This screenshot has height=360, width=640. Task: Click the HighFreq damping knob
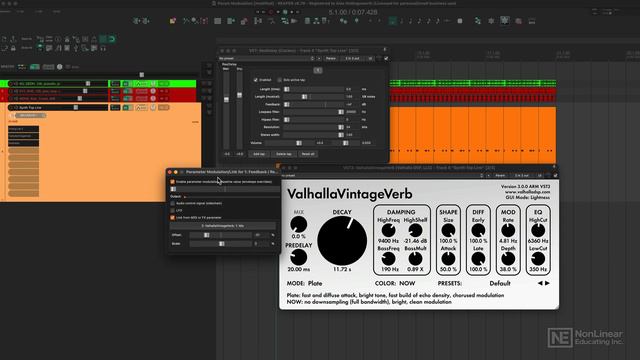(388, 230)
